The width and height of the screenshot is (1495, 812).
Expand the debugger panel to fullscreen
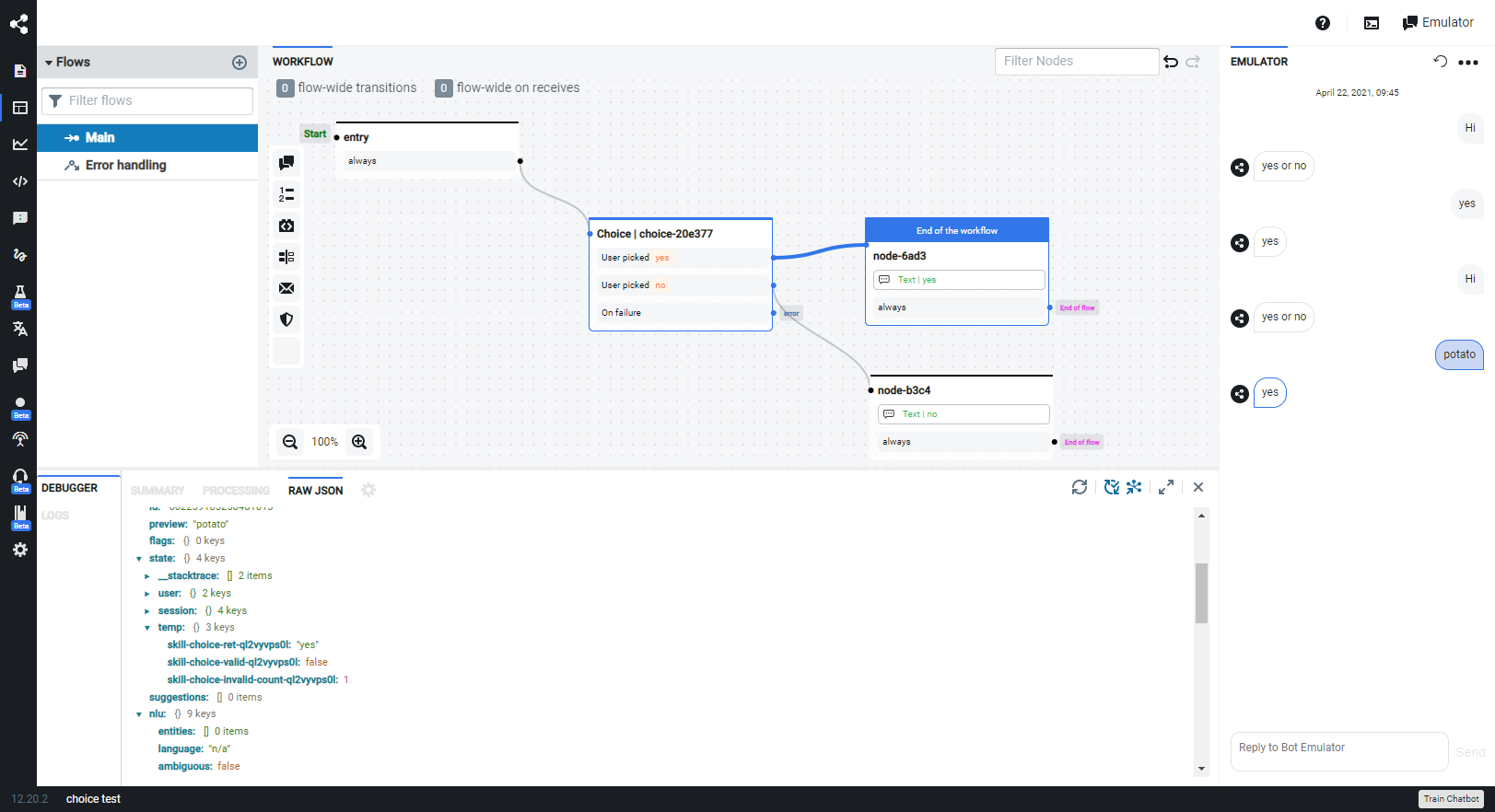1166,487
